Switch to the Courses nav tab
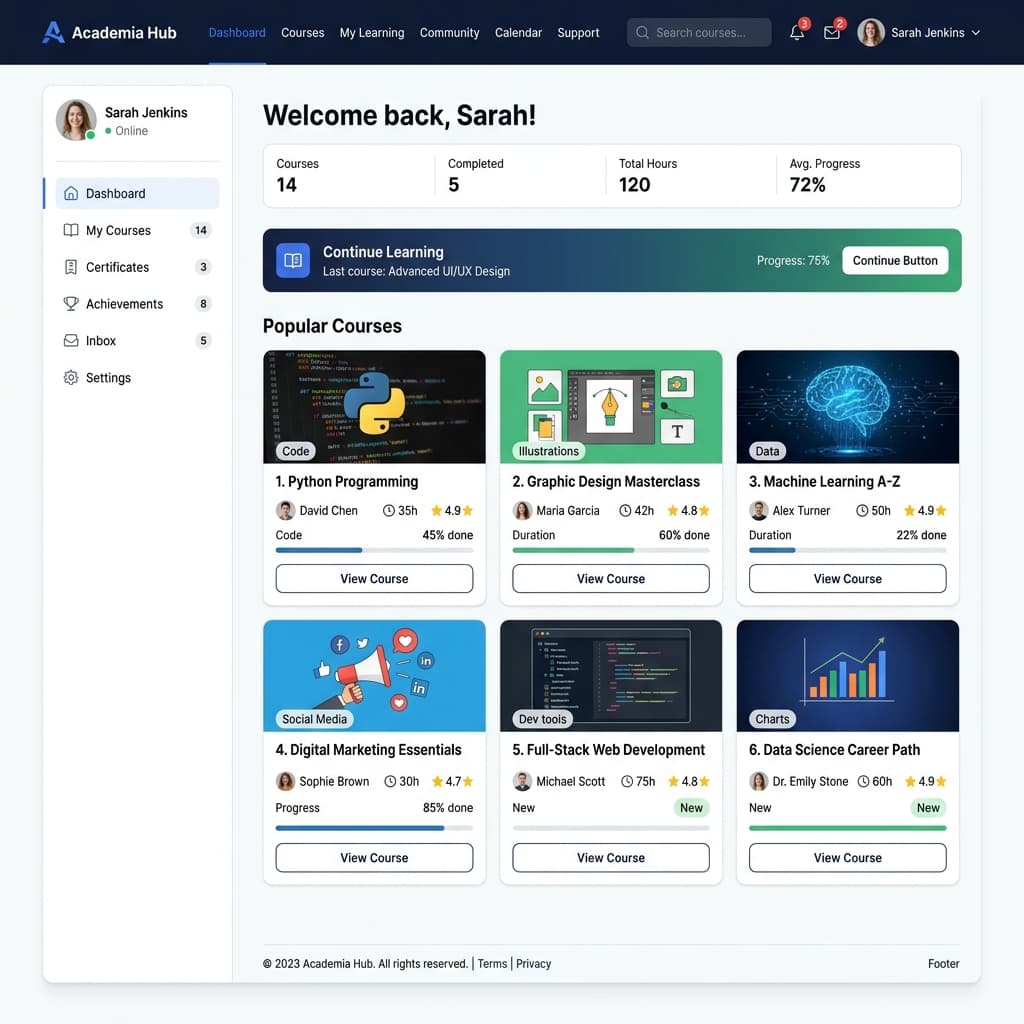Viewport: 1024px width, 1024px height. (x=302, y=33)
